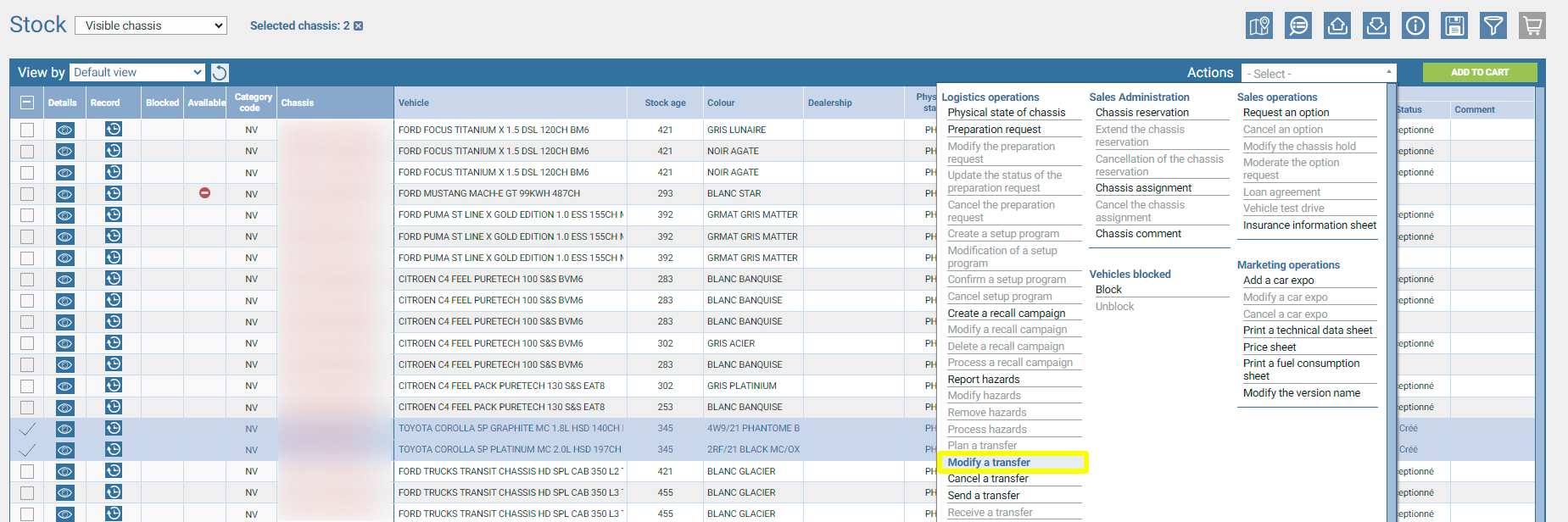Uncheck the Toyota Corolla Graphite row
Screen dimensions: 1568x522
click(x=27, y=429)
